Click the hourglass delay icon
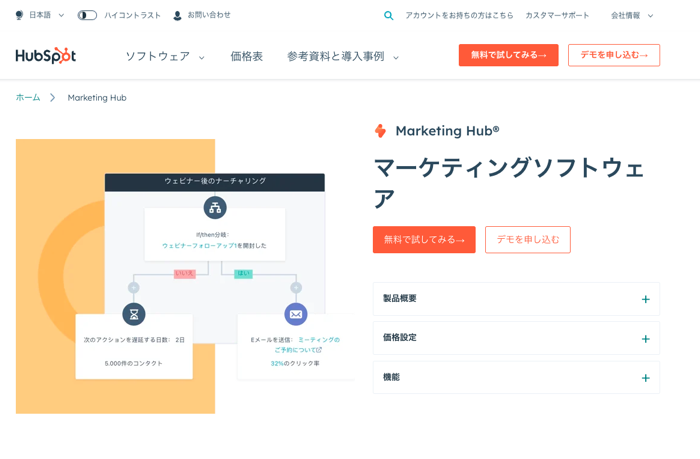The height and width of the screenshot is (459, 700). coord(134,314)
